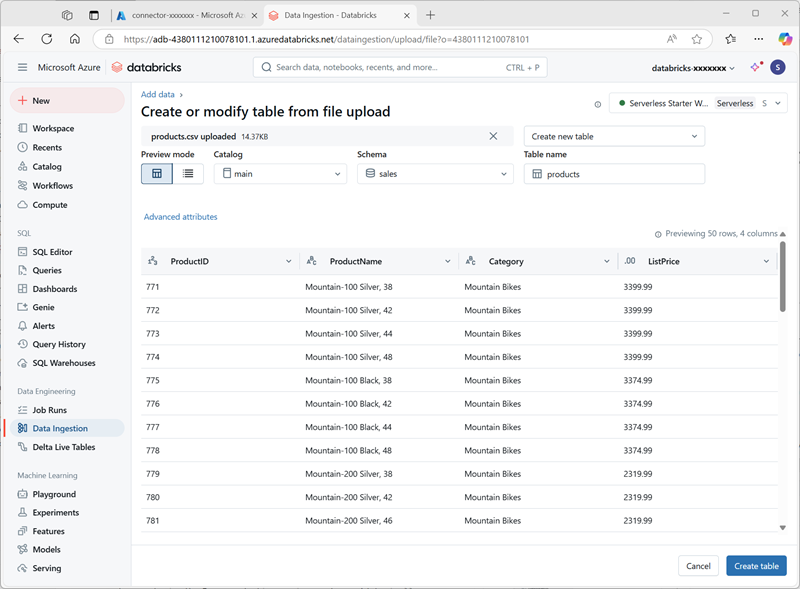Screen dimensions: 800x589
Task: Open the user avatar S menu
Action: click(x=778, y=67)
